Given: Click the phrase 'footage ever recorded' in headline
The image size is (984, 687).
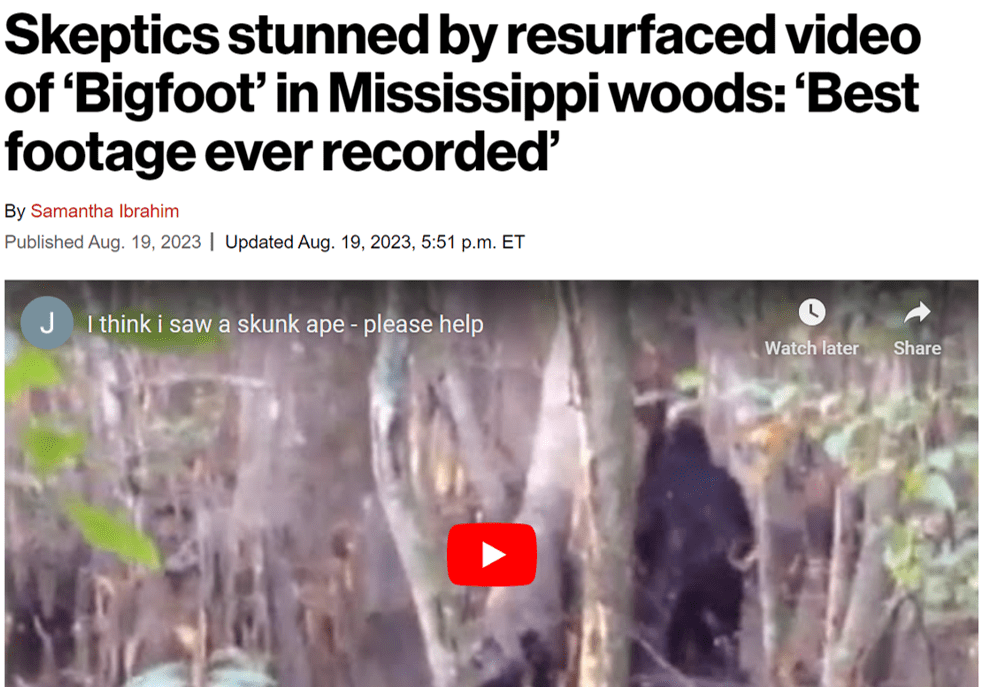Looking at the screenshot, I should [276, 152].
